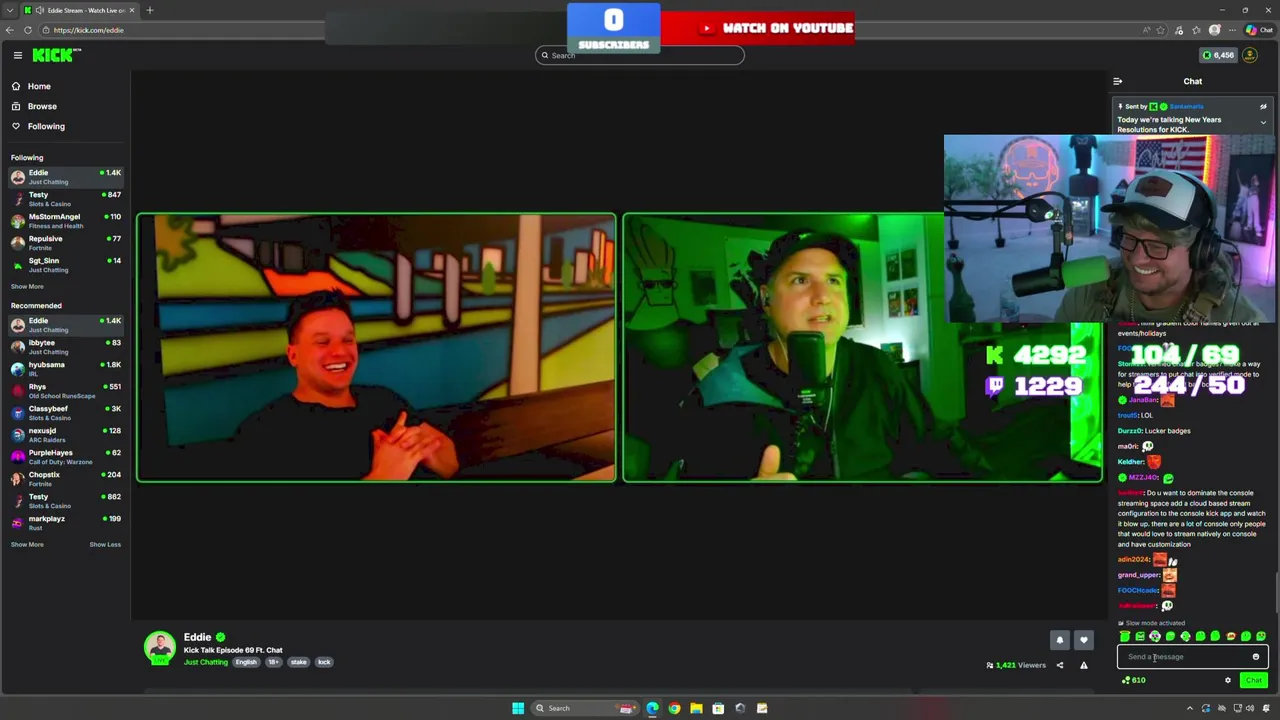Image resolution: width=1280 pixels, height=720 pixels.
Task: Click the 18+ tag
Action: tap(273, 662)
